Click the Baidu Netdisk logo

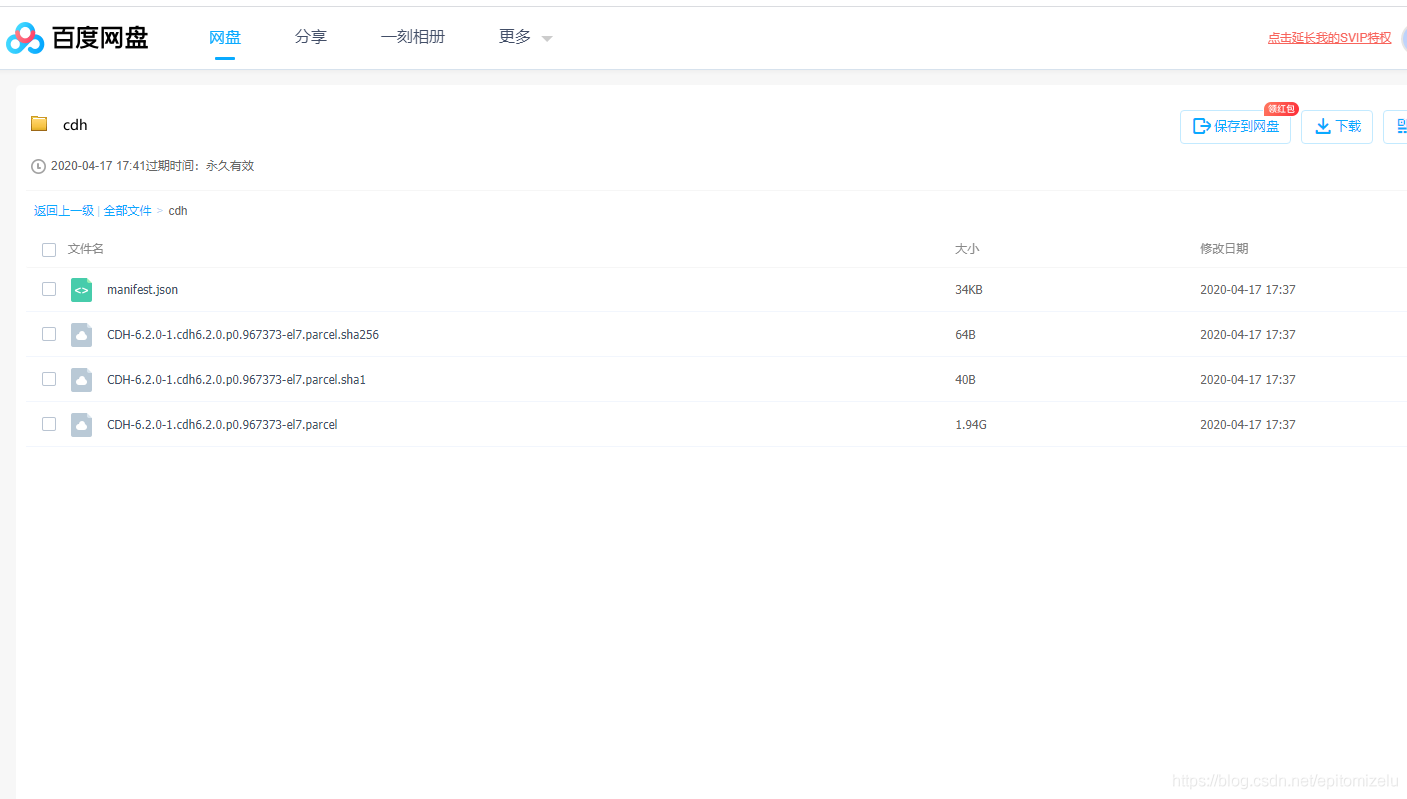coord(77,38)
